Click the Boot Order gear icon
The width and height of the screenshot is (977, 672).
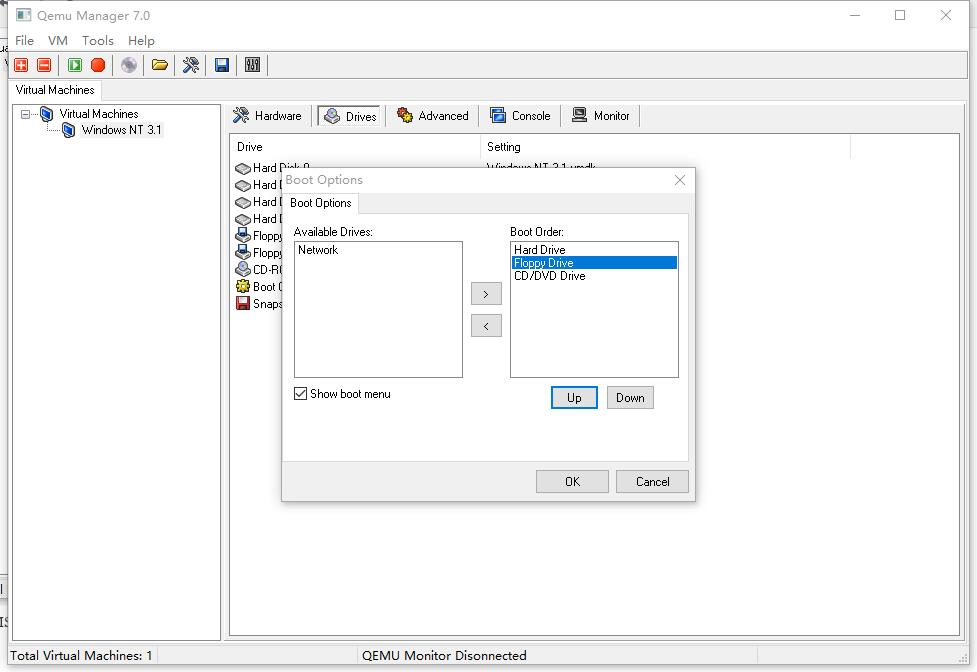click(242, 286)
